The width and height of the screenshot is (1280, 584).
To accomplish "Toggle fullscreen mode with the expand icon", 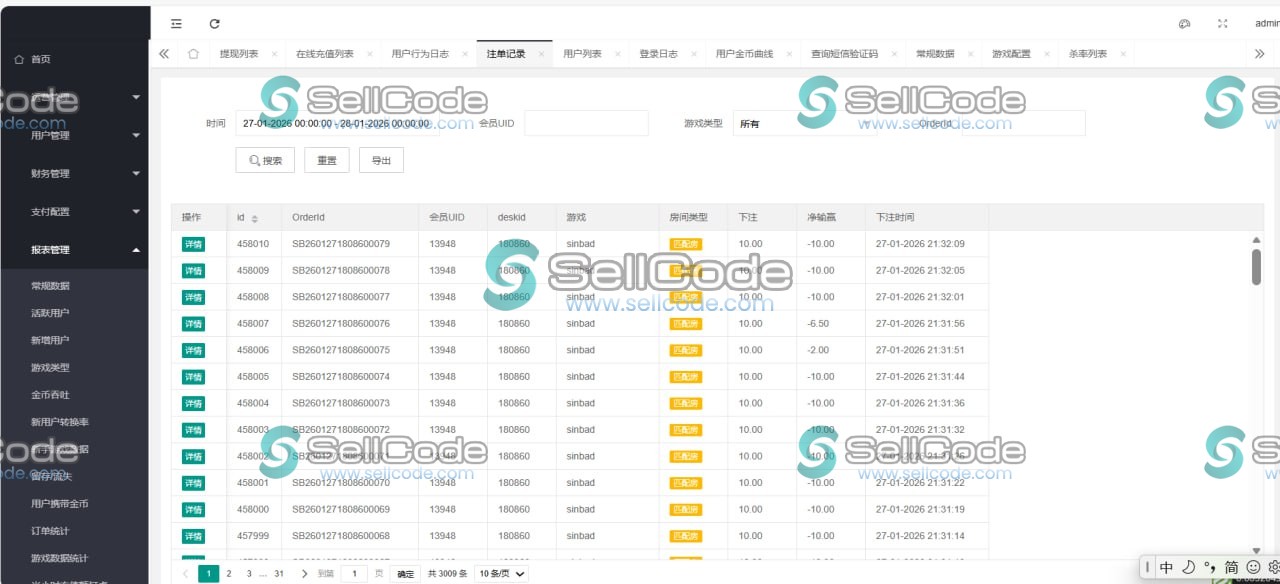I will [x=1222, y=23].
